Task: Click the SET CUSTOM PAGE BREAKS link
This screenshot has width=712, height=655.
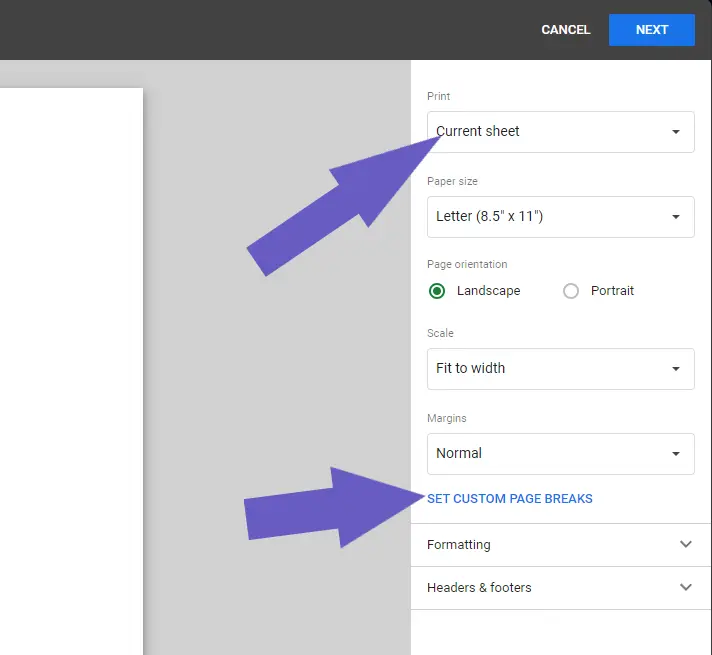Action: click(509, 499)
